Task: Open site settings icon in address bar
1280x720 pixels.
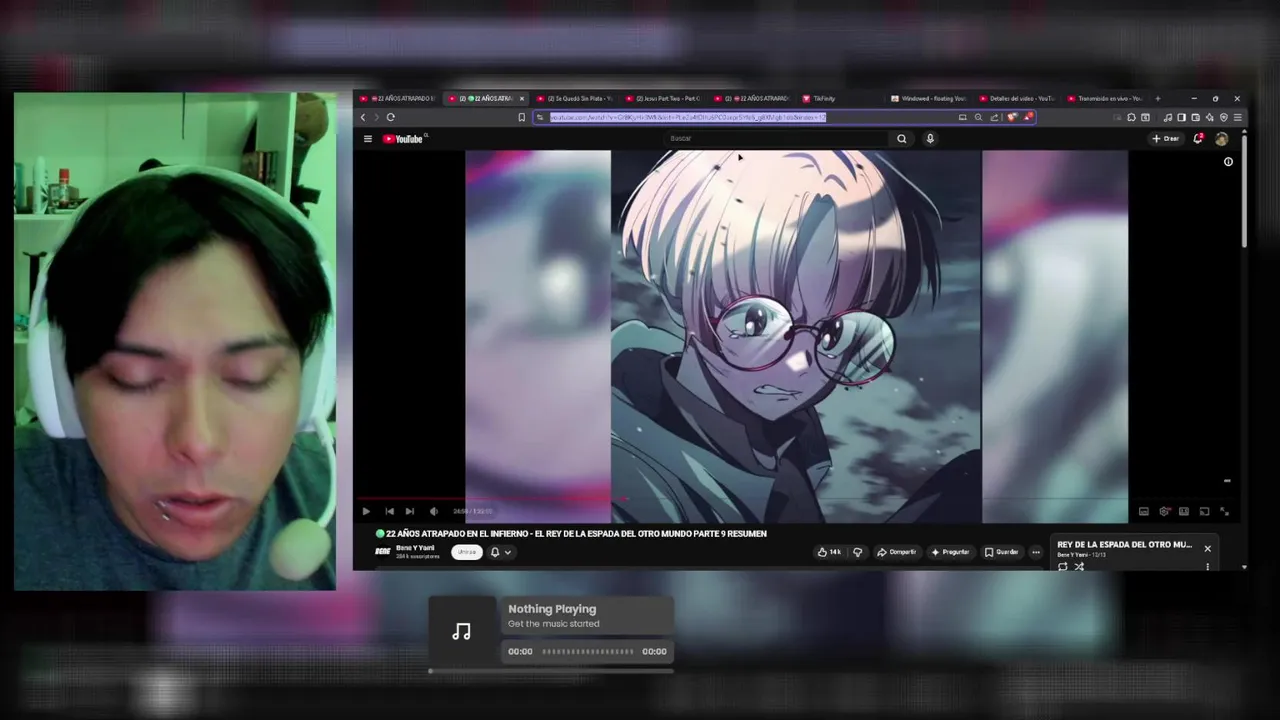Action: pos(540,117)
